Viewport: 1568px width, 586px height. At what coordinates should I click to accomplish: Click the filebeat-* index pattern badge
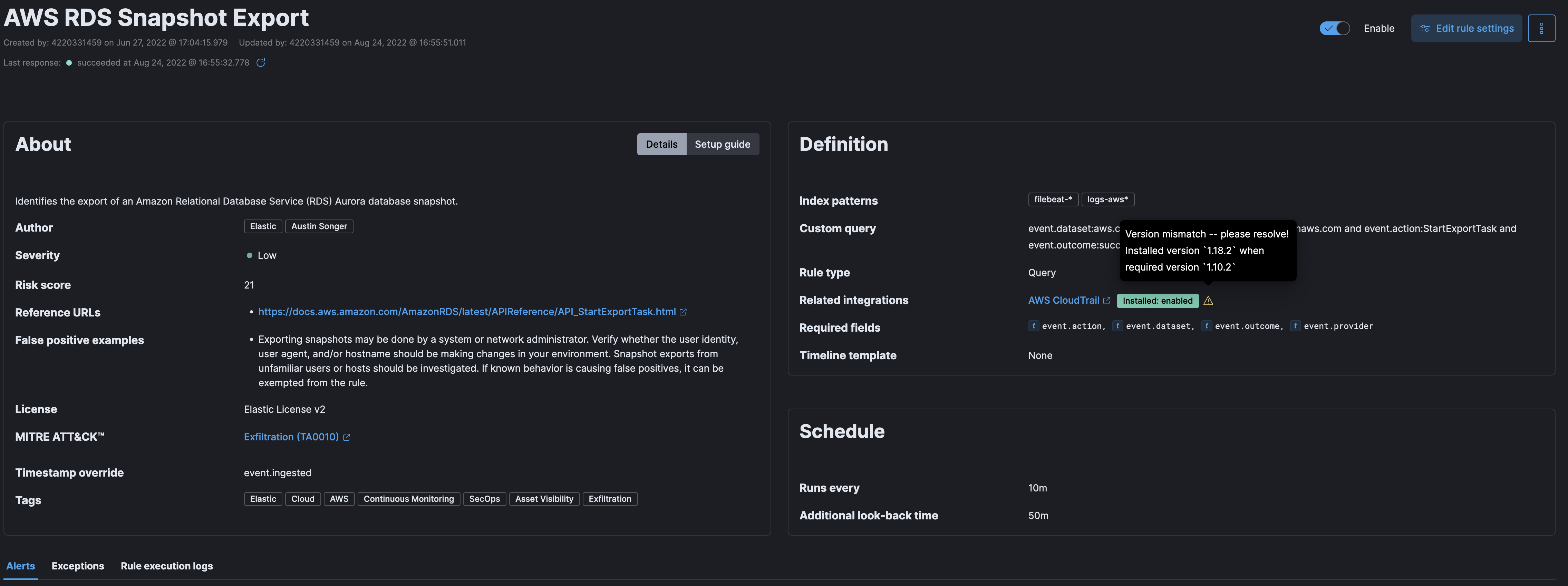pos(1053,199)
